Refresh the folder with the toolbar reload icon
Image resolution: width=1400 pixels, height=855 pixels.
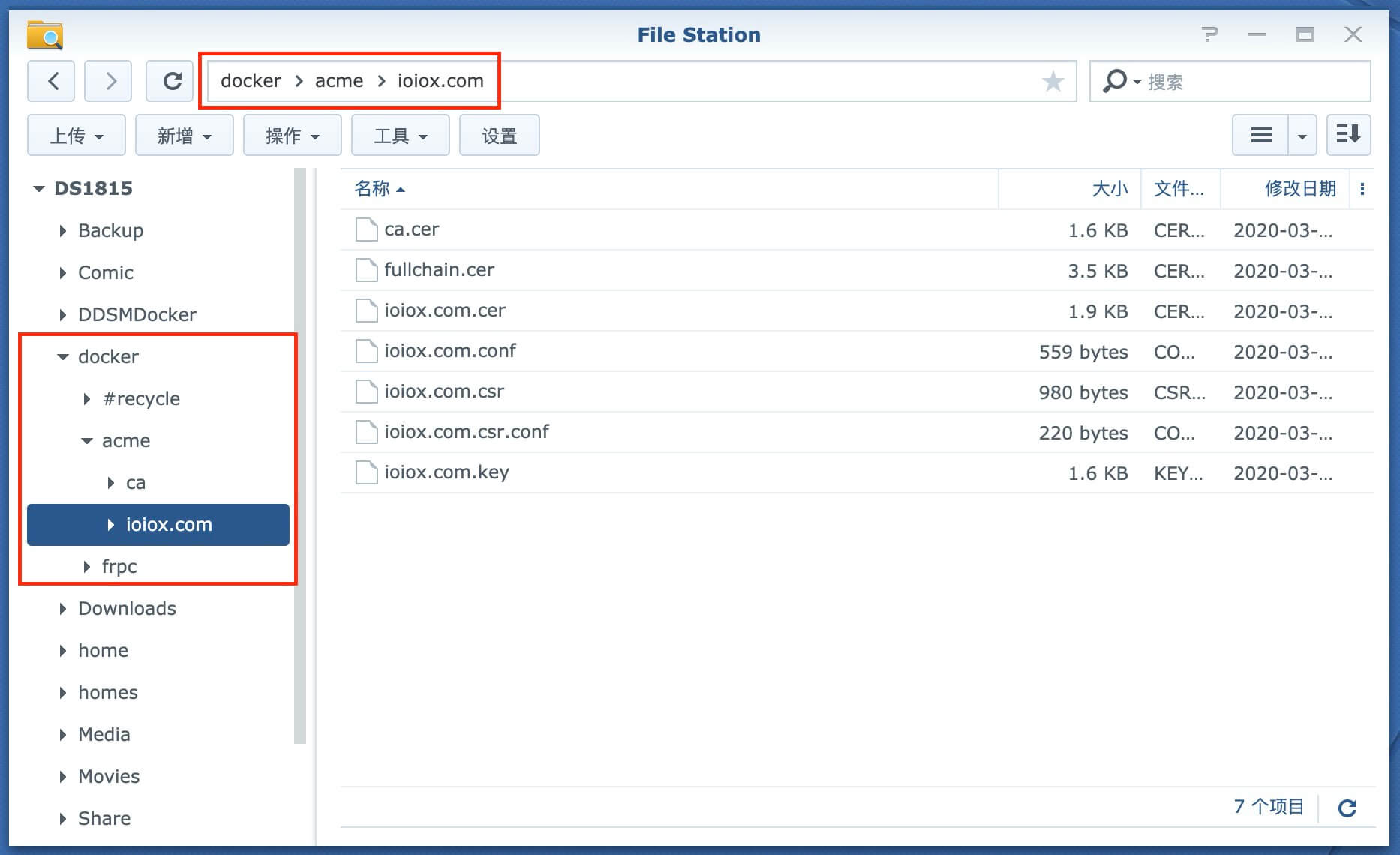[x=172, y=81]
